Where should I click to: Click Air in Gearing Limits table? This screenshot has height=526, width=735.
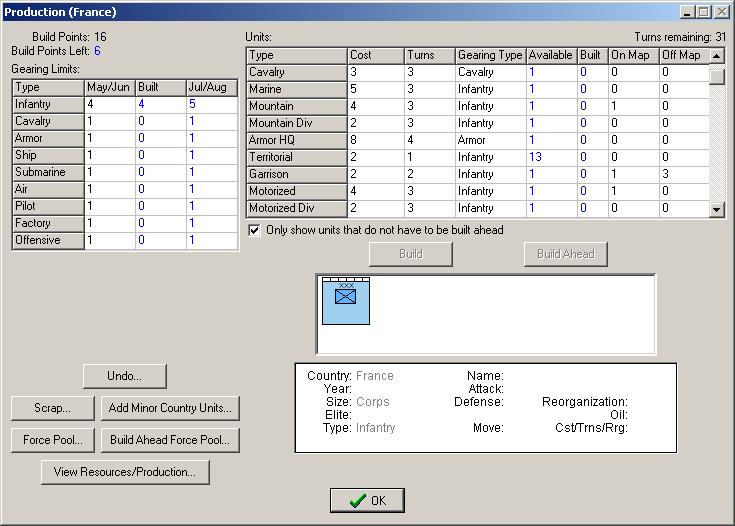click(x=48, y=189)
